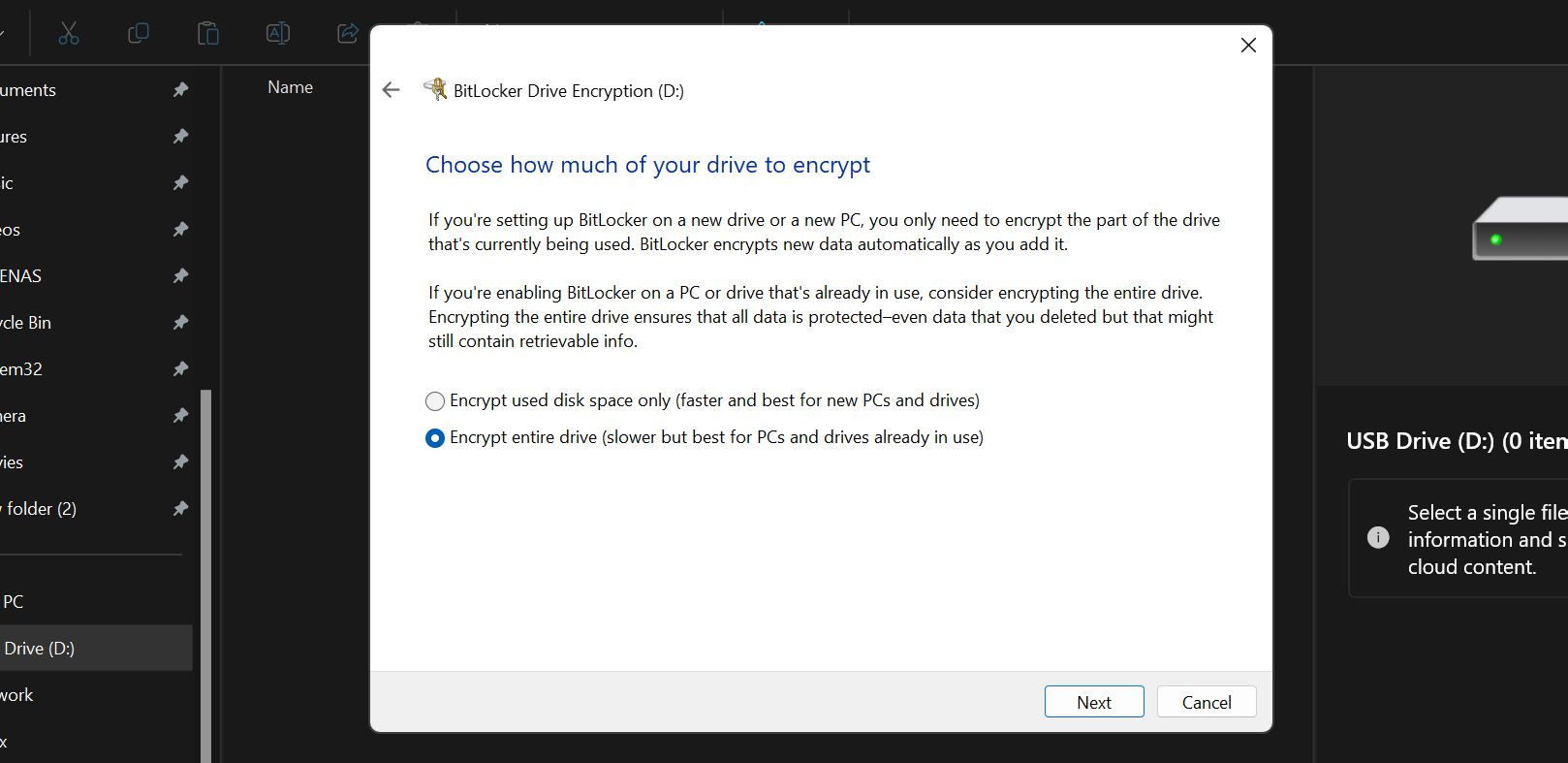
Task: Click the info icon in details pane
Action: click(1378, 538)
